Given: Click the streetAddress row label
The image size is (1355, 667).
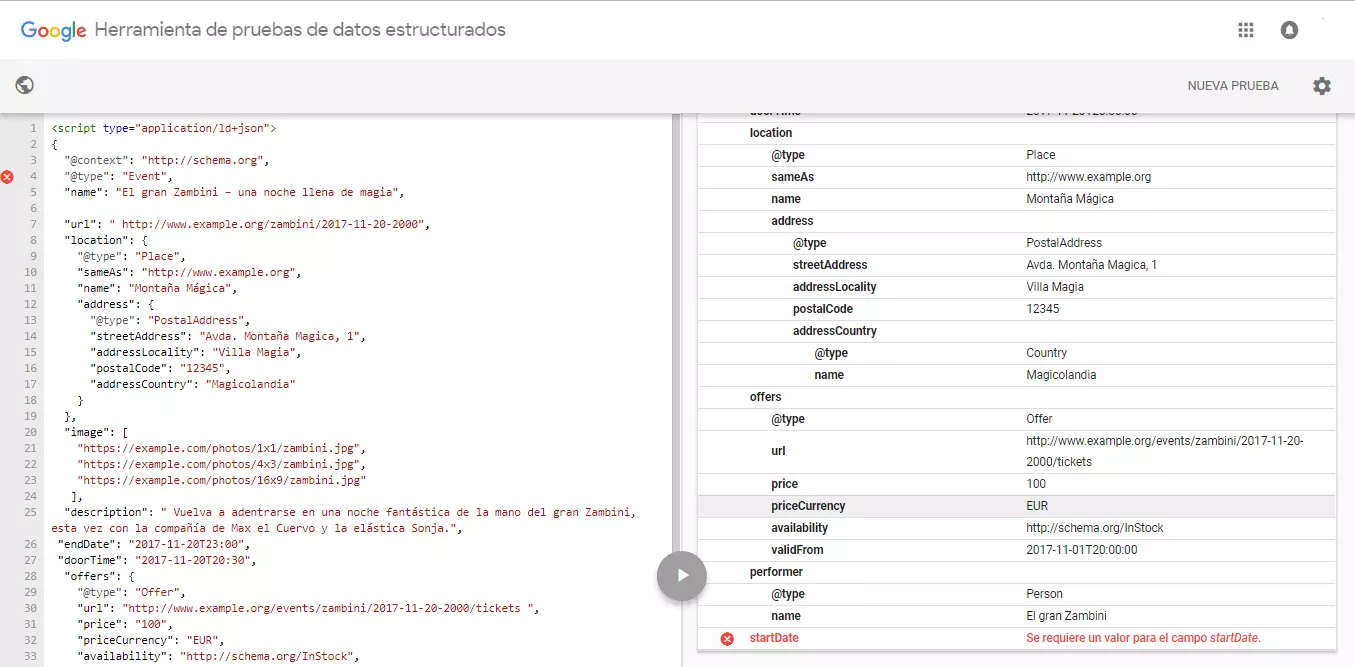Looking at the screenshot, I should [x=830, y=265].
